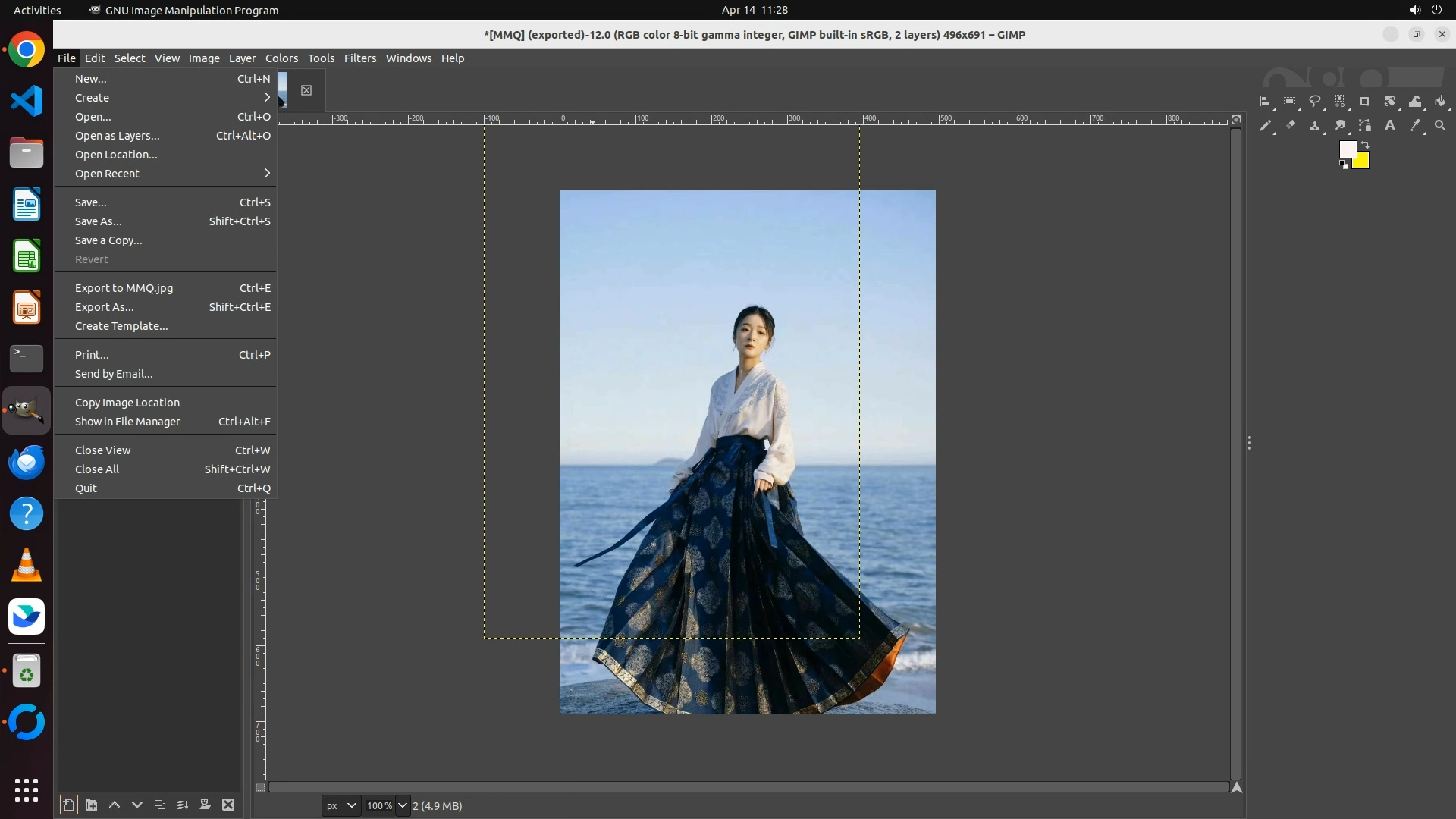Open Thunderbird from the dock
This screenshot has height=819, width=1456.
[x=27, y=462]
